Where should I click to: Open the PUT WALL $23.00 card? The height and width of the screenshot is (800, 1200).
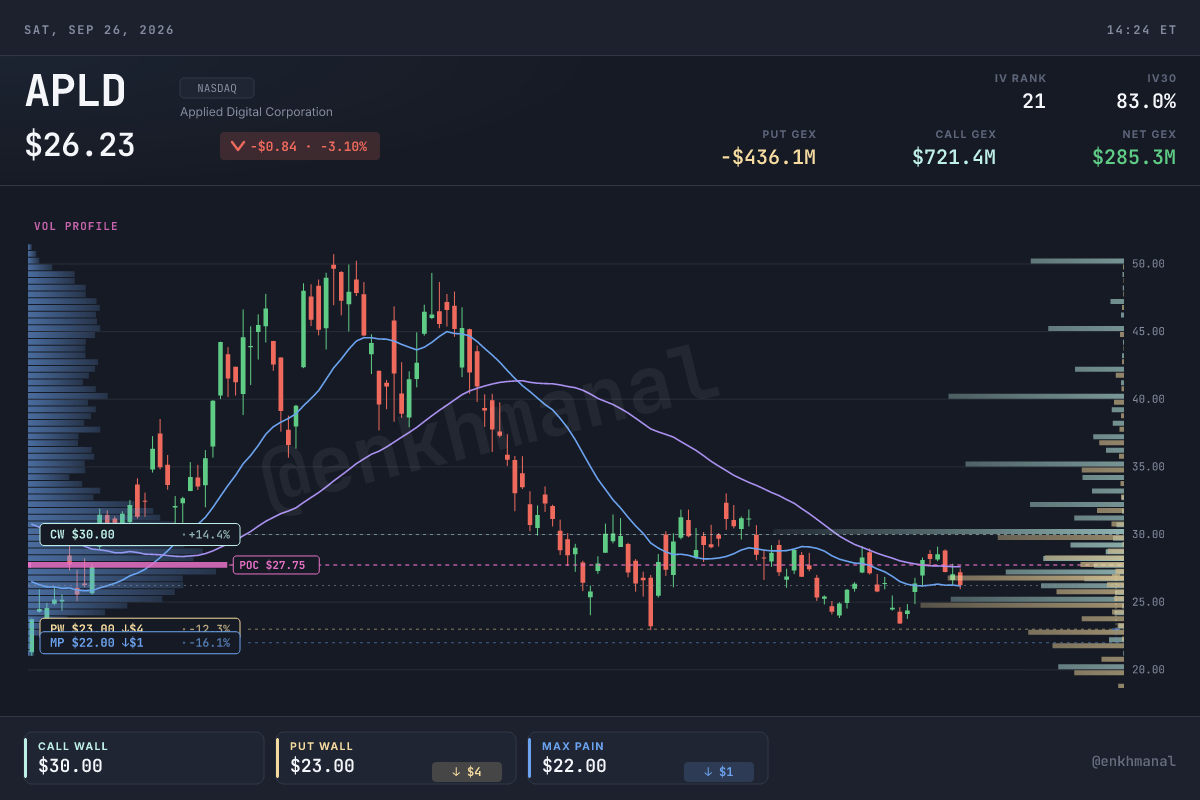tap(396, 758)
